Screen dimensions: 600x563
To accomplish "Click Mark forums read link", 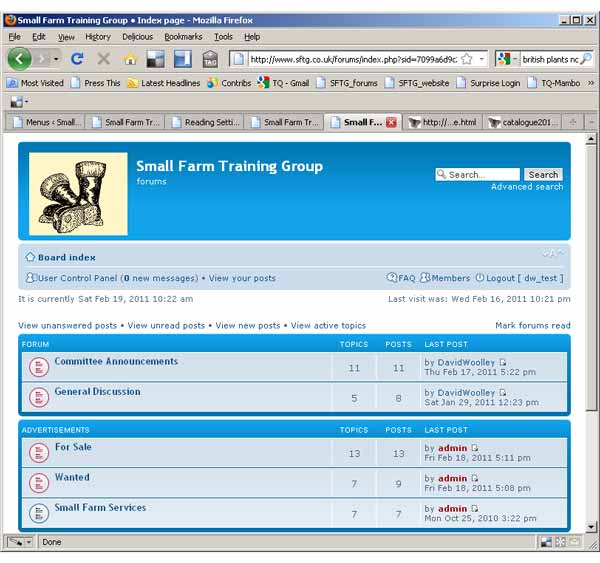I will click(x=532, y=325).
